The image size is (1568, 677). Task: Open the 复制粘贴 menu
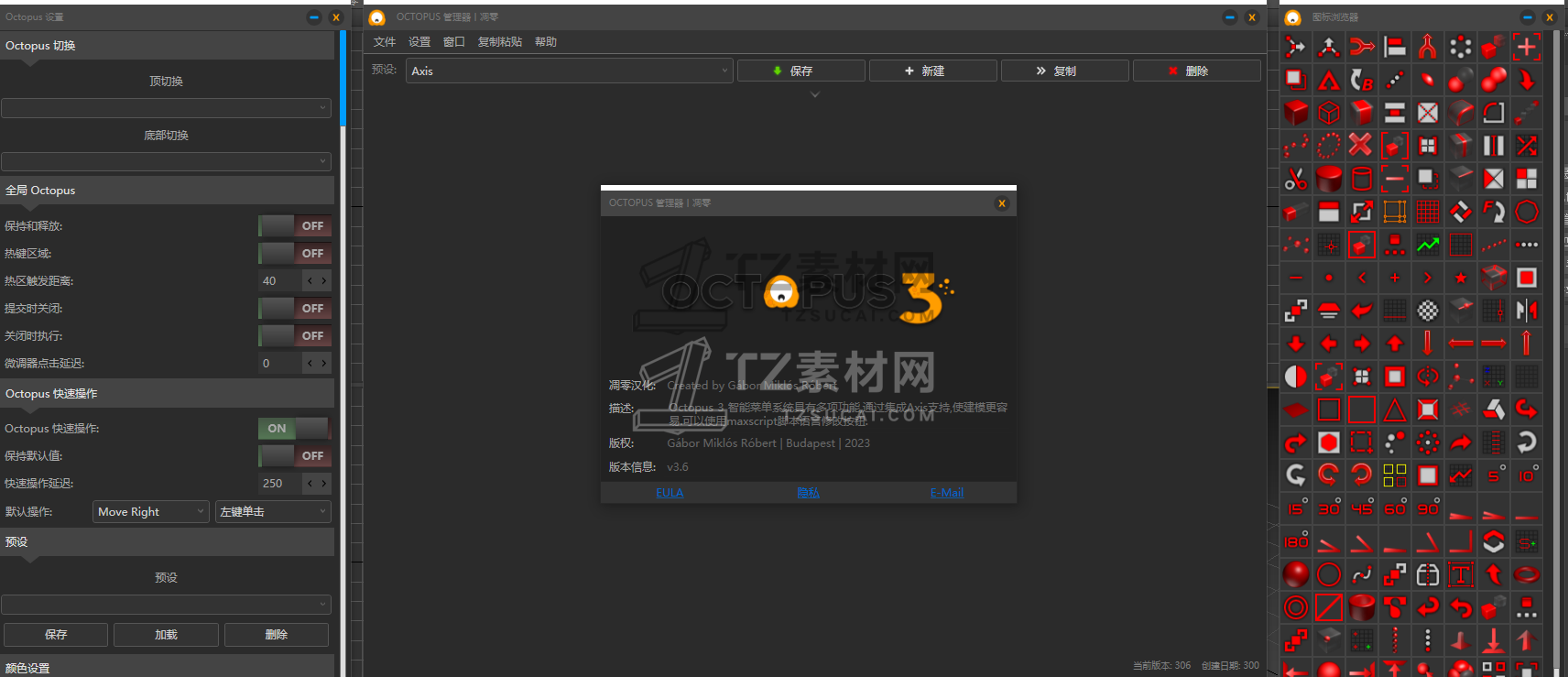pyautogui.click(x=500, y=42)
